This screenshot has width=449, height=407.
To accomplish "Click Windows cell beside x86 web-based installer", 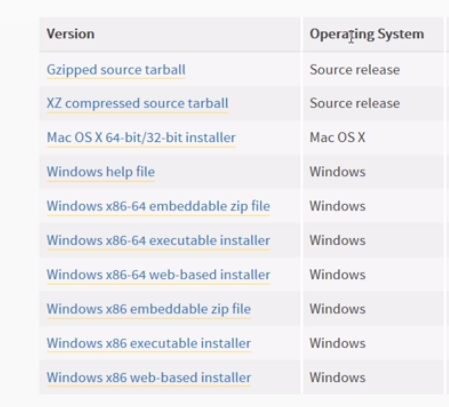I will point(337,378).
